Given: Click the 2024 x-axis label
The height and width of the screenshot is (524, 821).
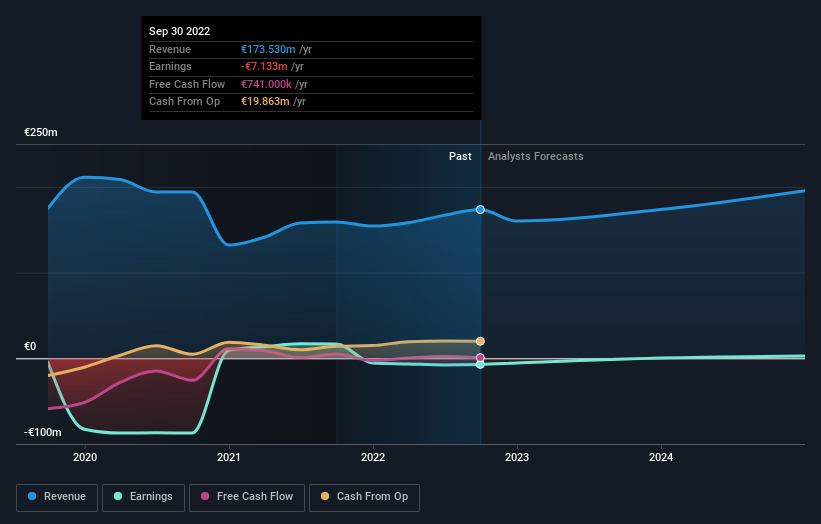Looking at the screenshot, I should tap(661, 457).
